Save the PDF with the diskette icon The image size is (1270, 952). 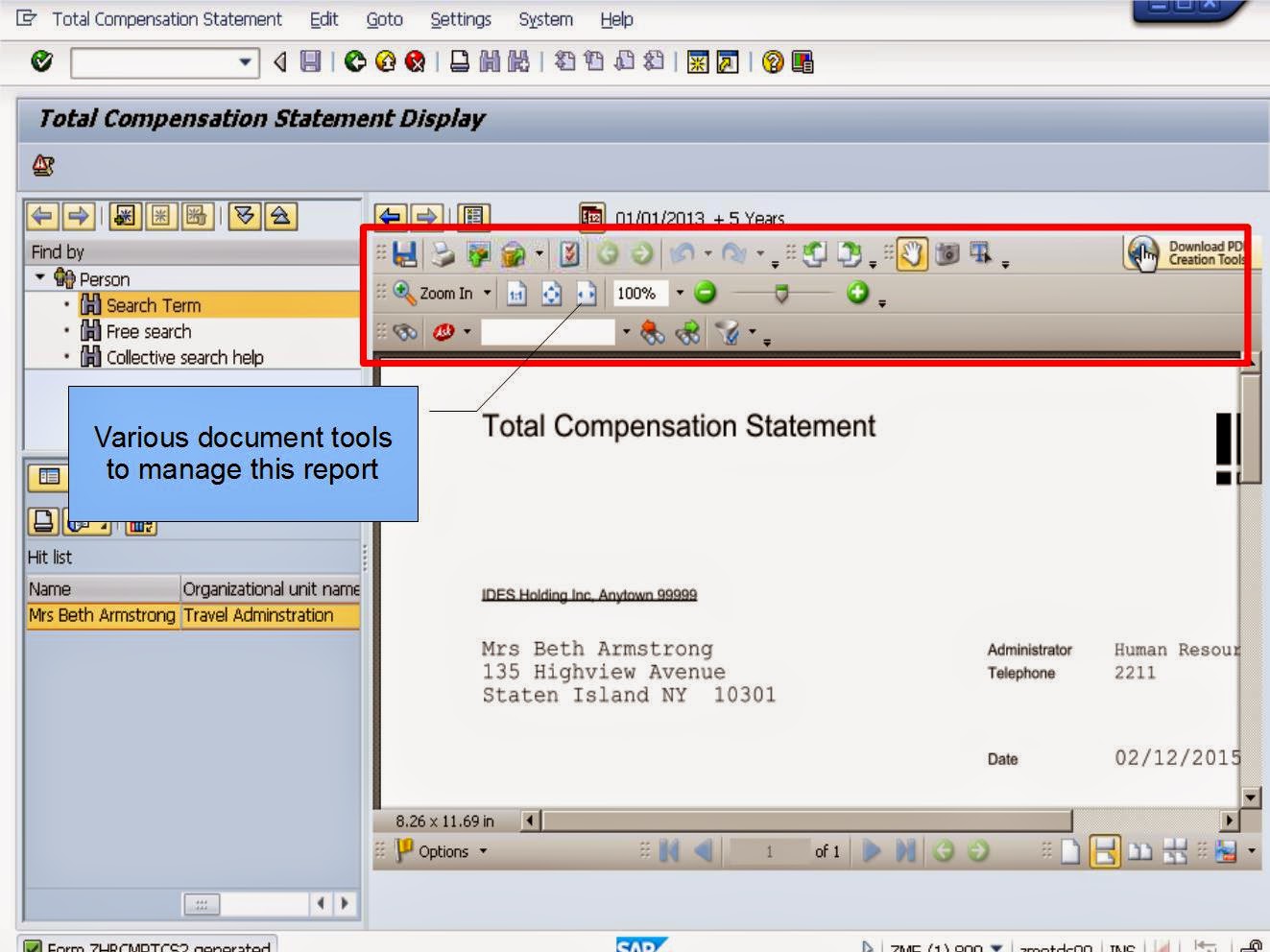click(x=402, y=253)
